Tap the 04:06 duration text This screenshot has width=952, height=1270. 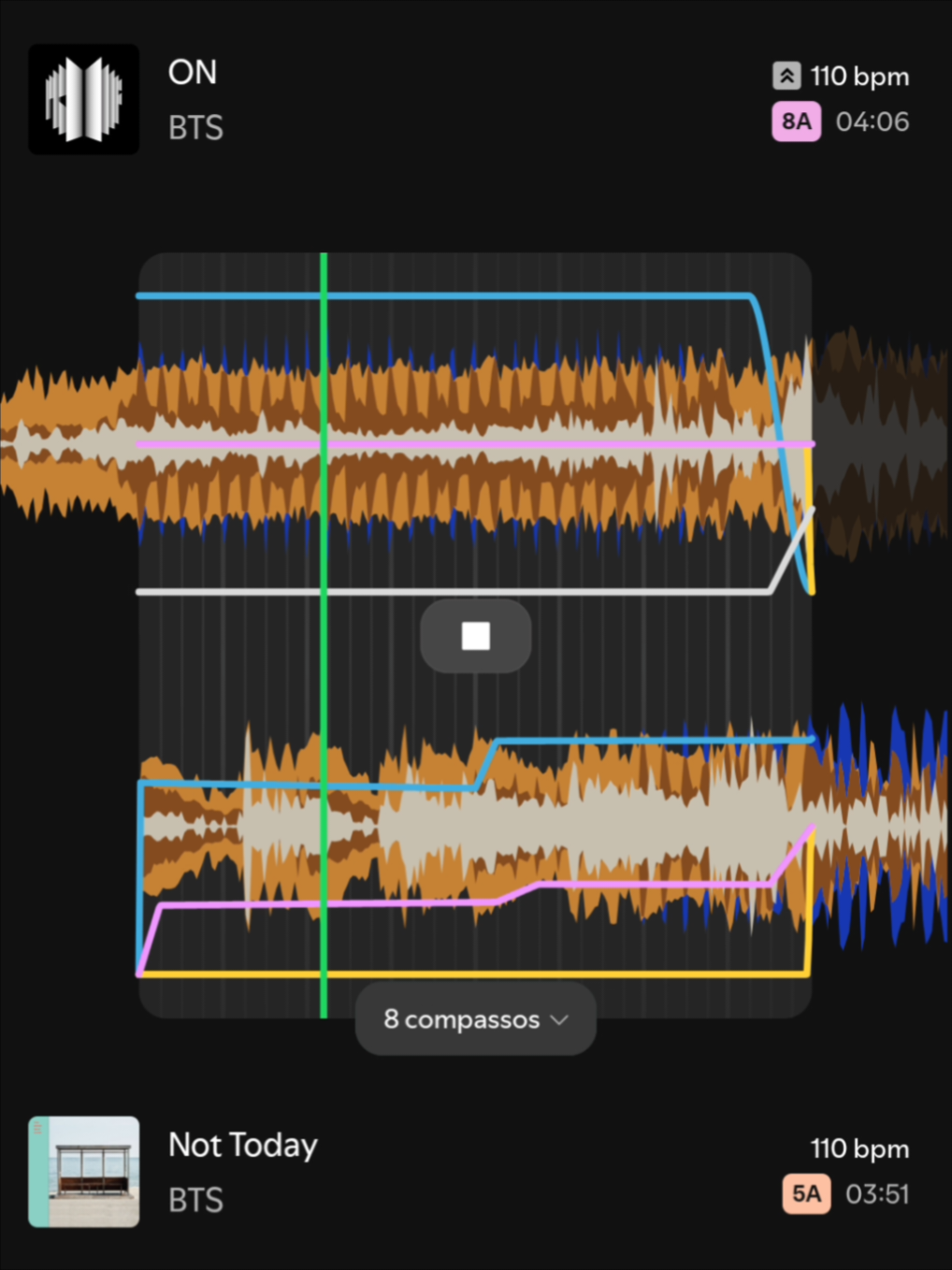click(873, 122)
